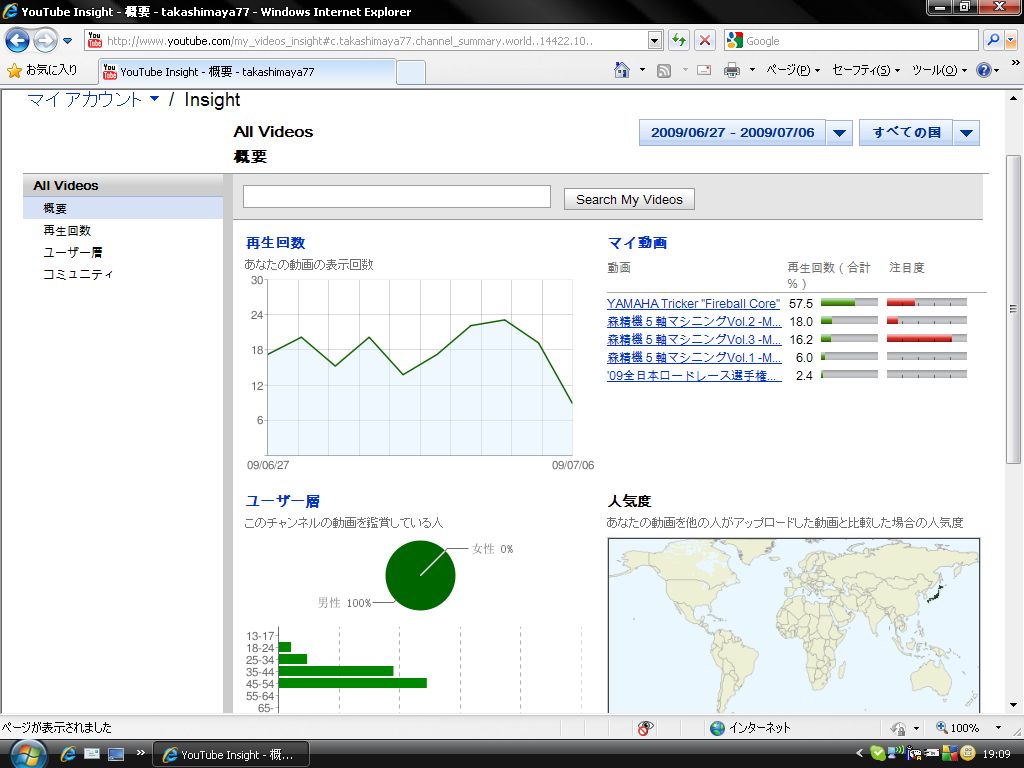This screenshot has width=1024, height=768.
Task: Expand hidden system tray icons arrow
Action: [859, 754]
